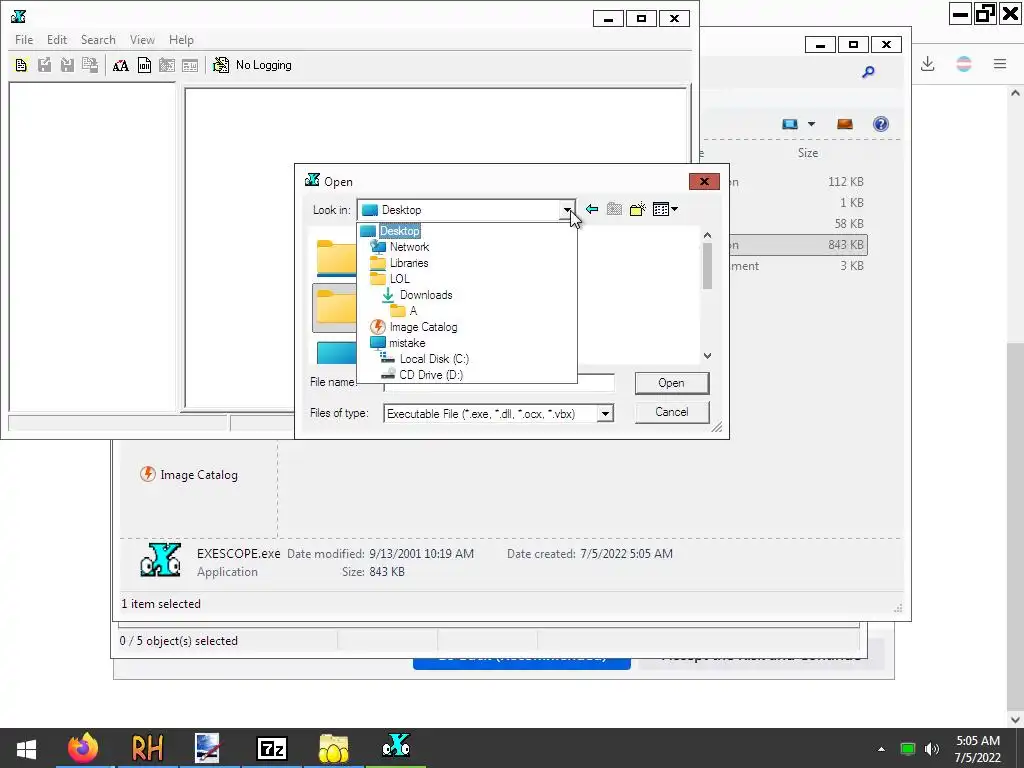Select Libraries in the Look in list

click(409, 263)
